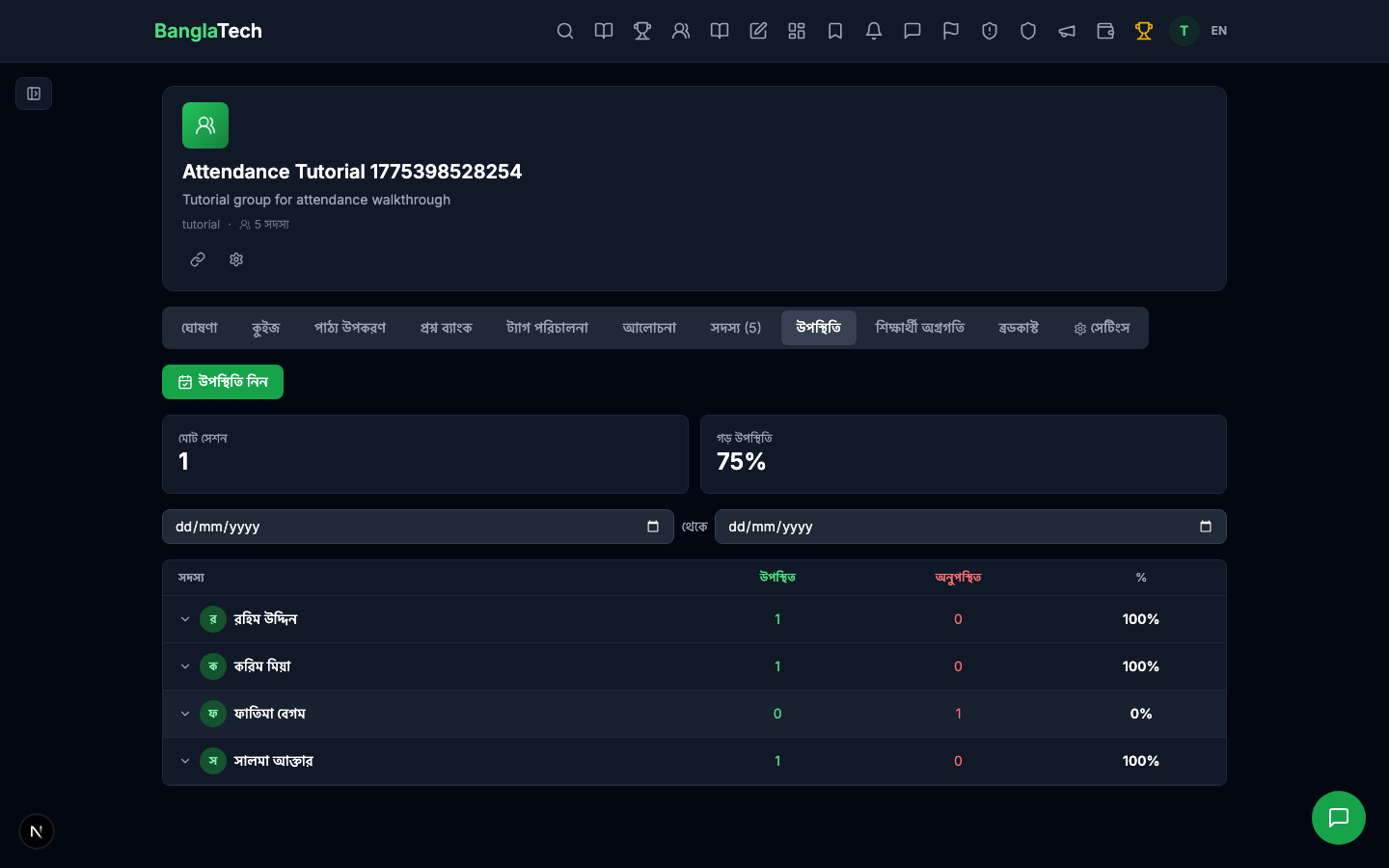Image resolution: width=1389 pixels, height=868 pixels.
Task: Click the search icon in top navigation
Action: 565,31
